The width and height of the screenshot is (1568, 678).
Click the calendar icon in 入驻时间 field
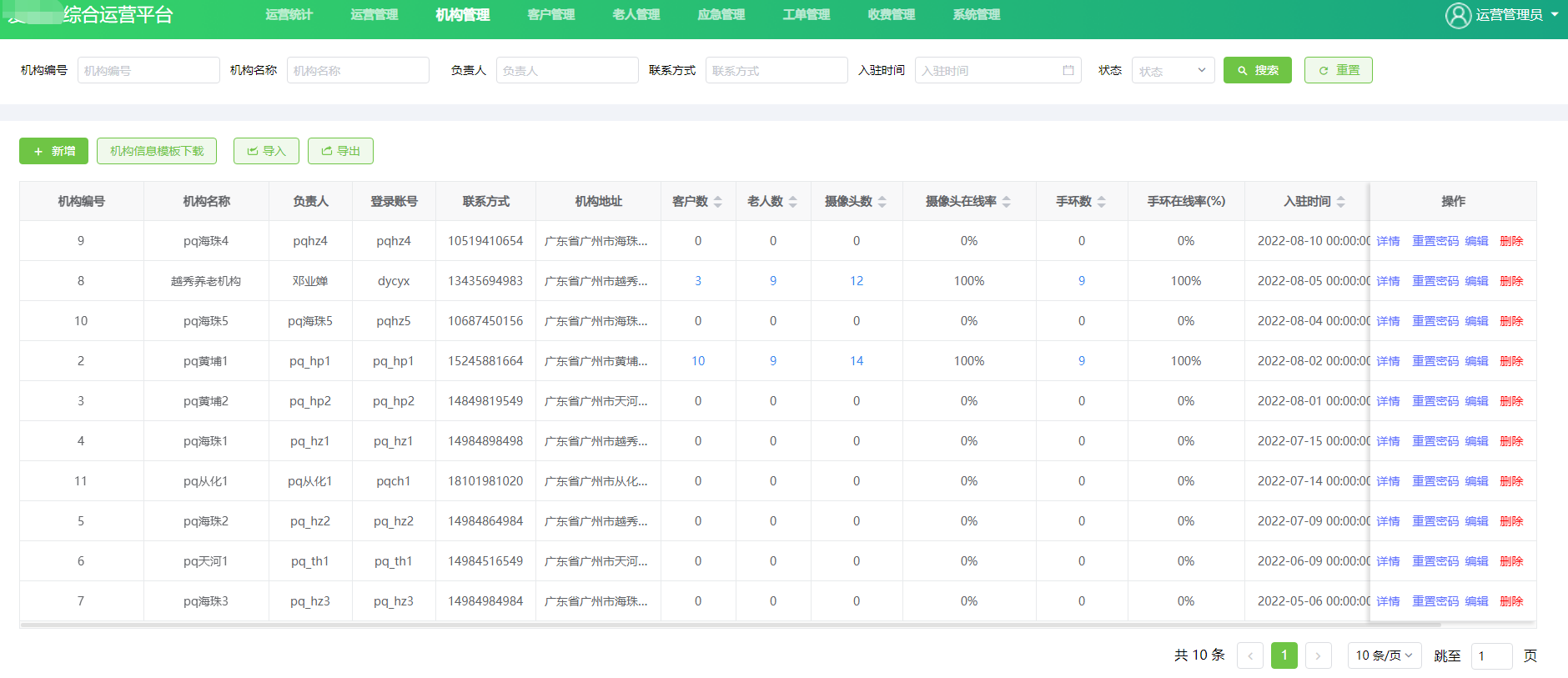click(1068, 70)
